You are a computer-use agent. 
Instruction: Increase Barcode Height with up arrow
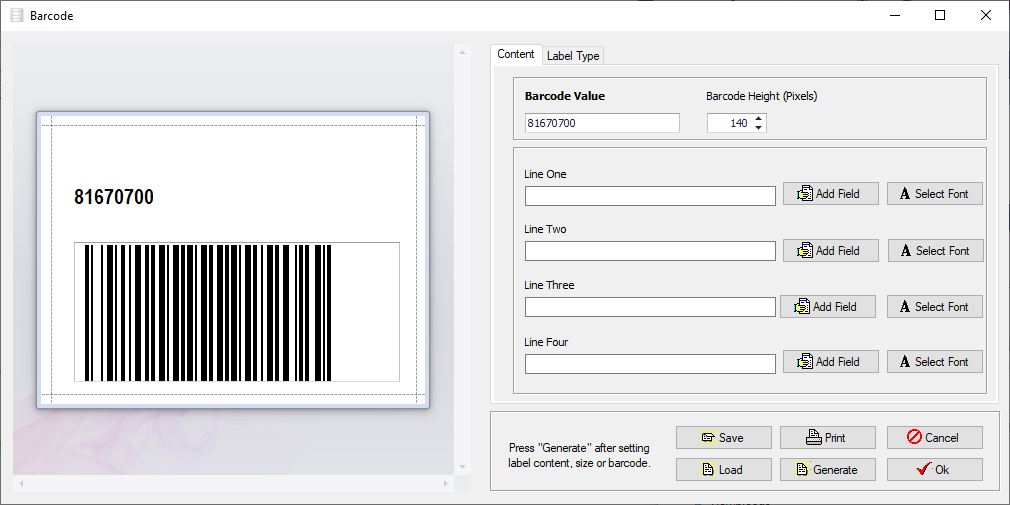pyautogui.click(x=759, y=119)
